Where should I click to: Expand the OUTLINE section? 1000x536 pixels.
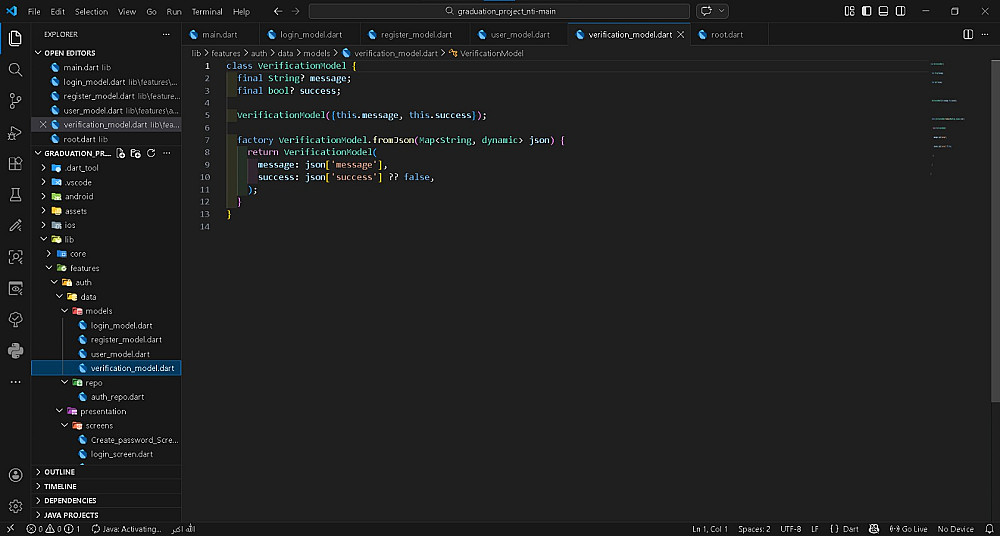pyautogui.click(x=59, y=472)
